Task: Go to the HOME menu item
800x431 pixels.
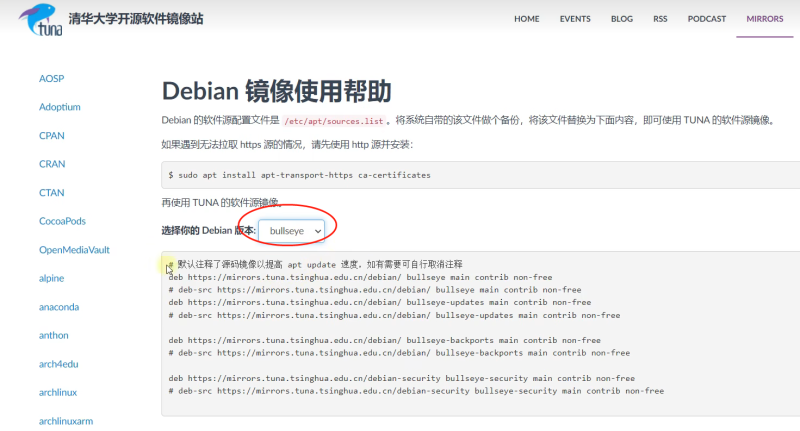Action: [527, 19]
